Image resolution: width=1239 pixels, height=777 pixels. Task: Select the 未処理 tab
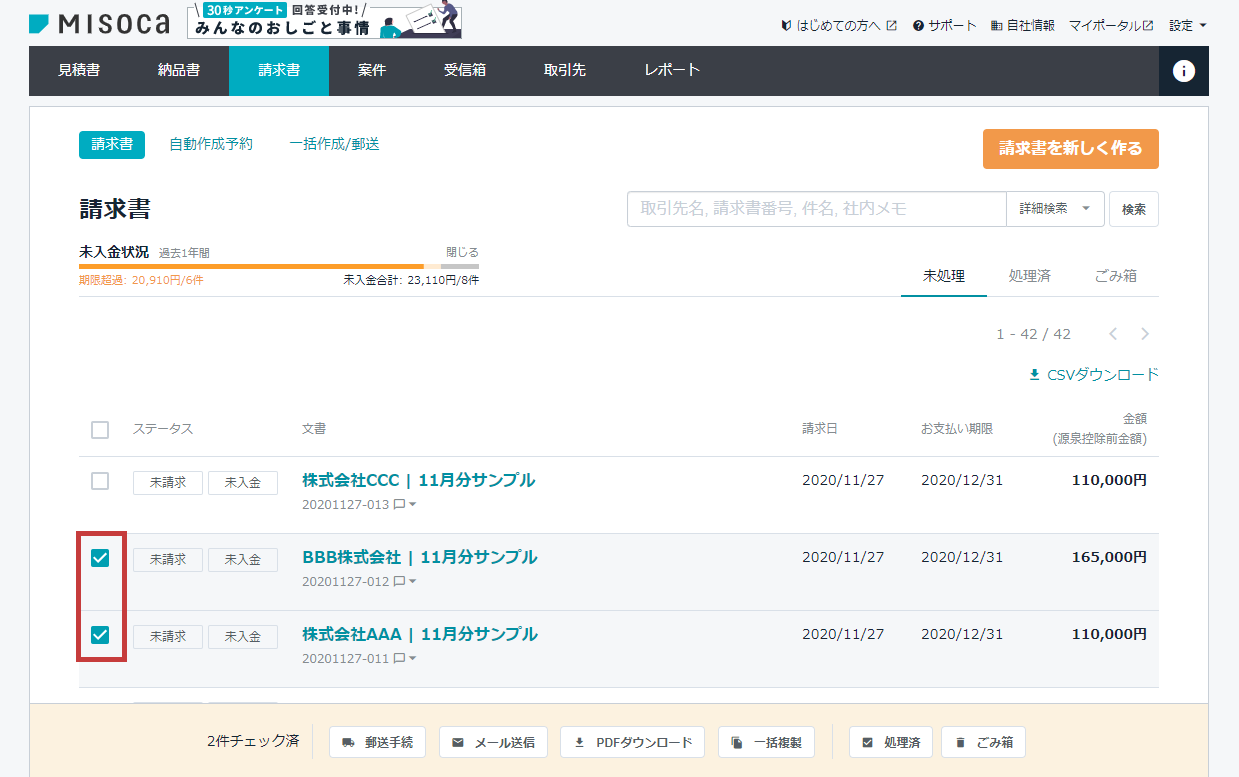click(944, 277)
